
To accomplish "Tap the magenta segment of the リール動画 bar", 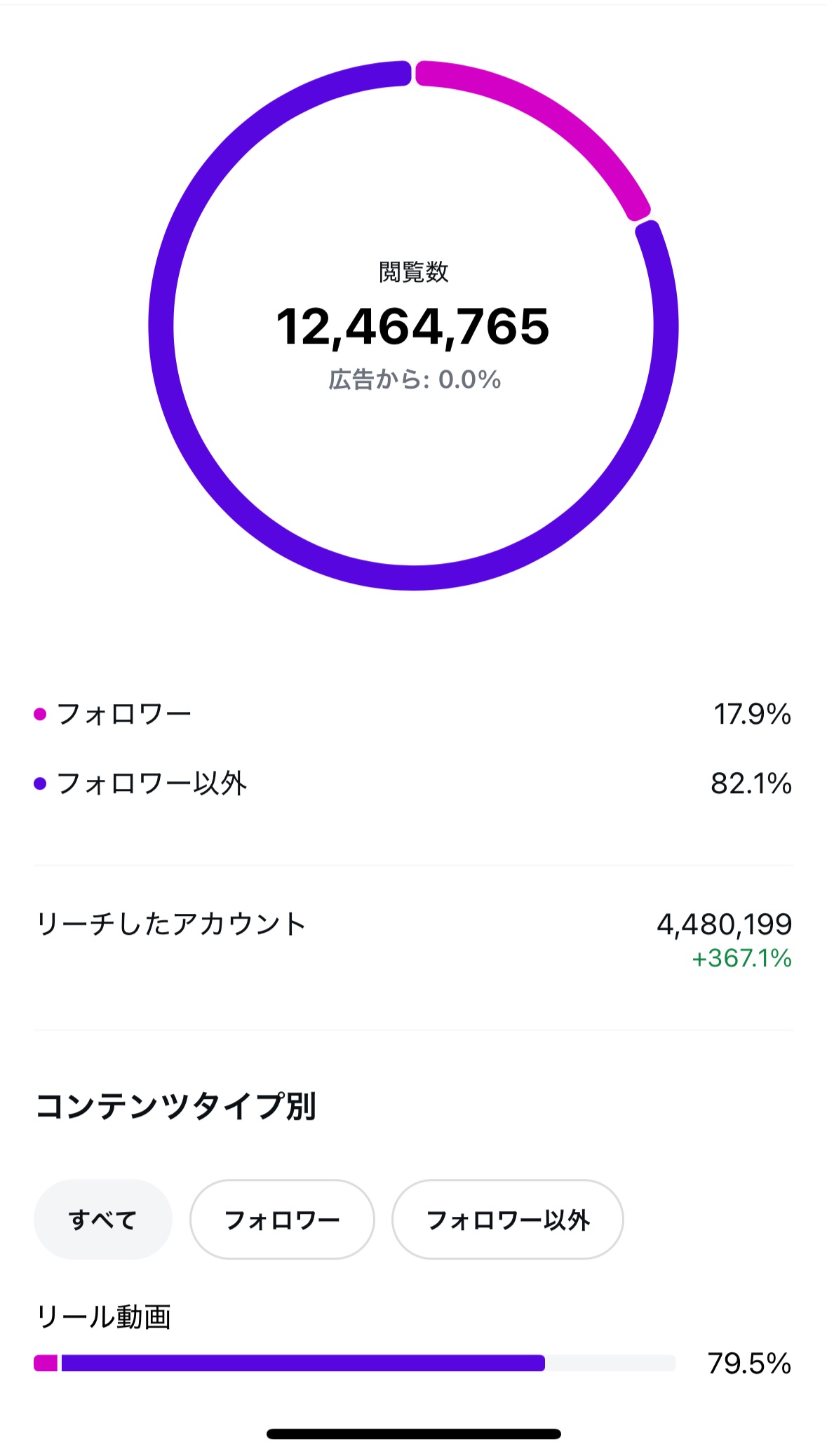I will click(x=46, y=1363).
